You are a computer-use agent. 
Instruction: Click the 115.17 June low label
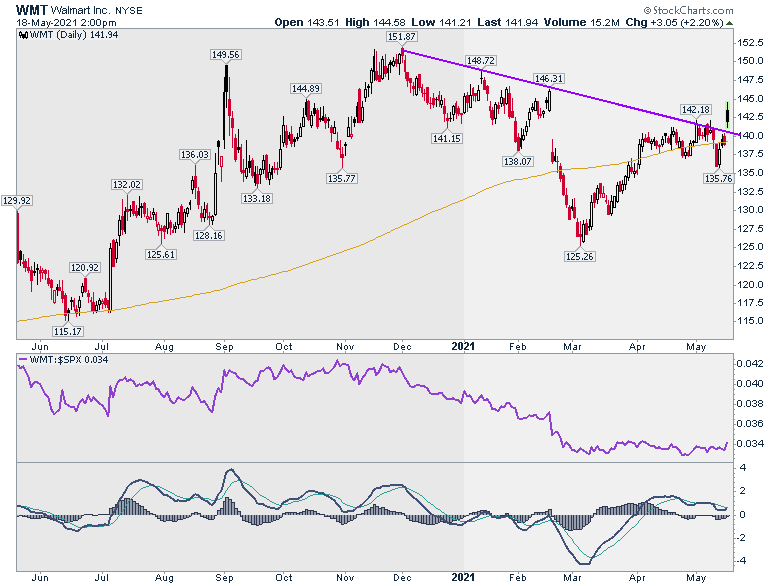coord(68,331)
